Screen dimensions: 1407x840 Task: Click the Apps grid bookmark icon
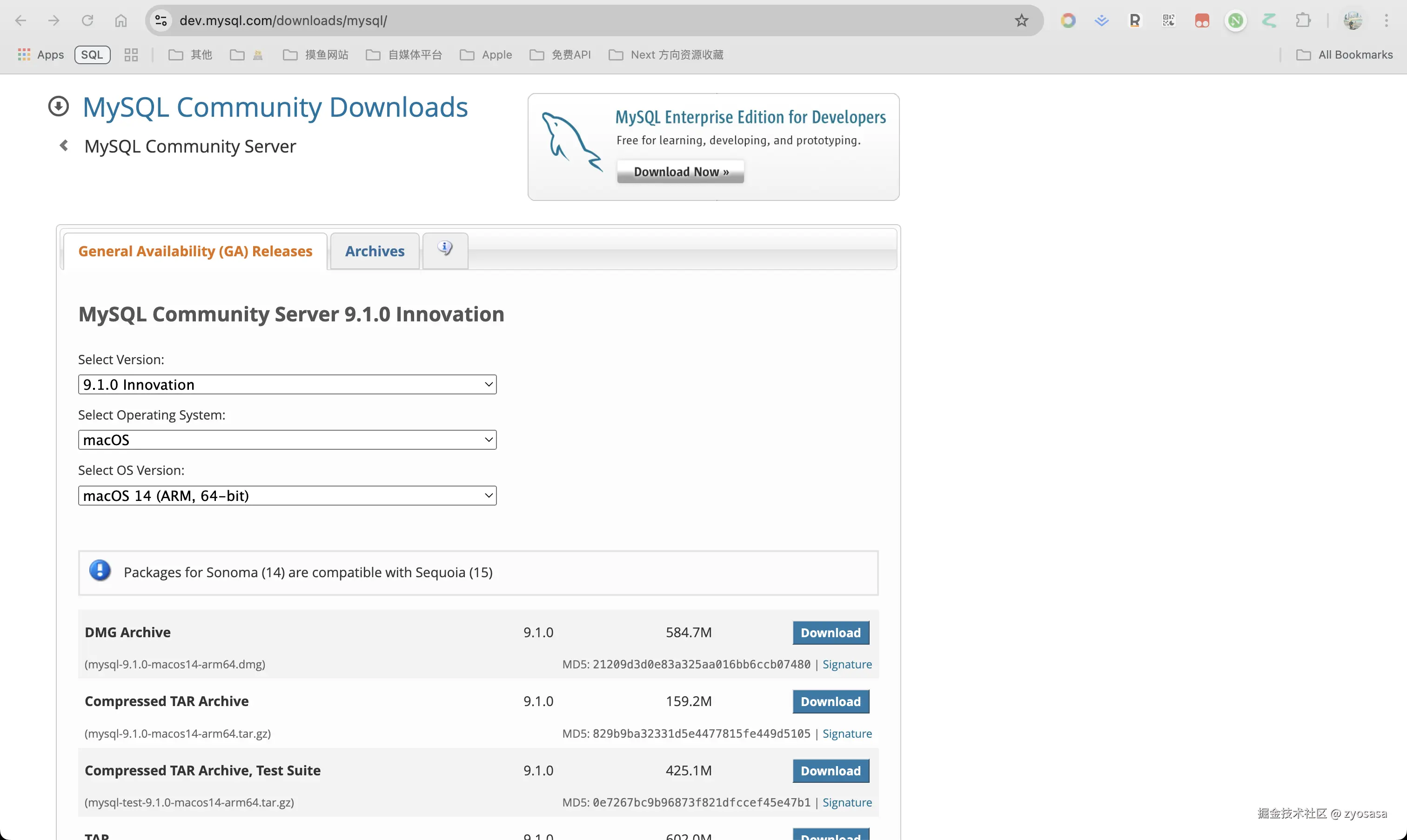click(24, 55)
